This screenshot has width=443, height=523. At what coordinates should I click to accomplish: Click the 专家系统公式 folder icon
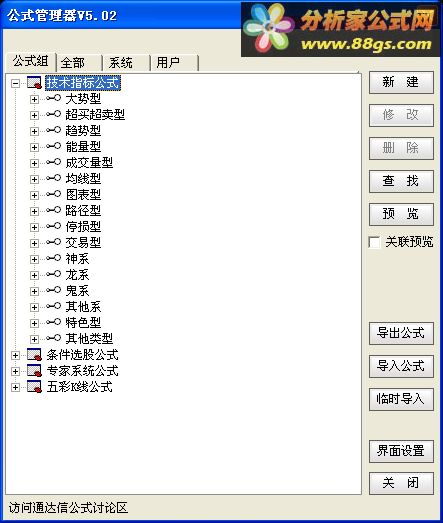click(x=34, y=371)
